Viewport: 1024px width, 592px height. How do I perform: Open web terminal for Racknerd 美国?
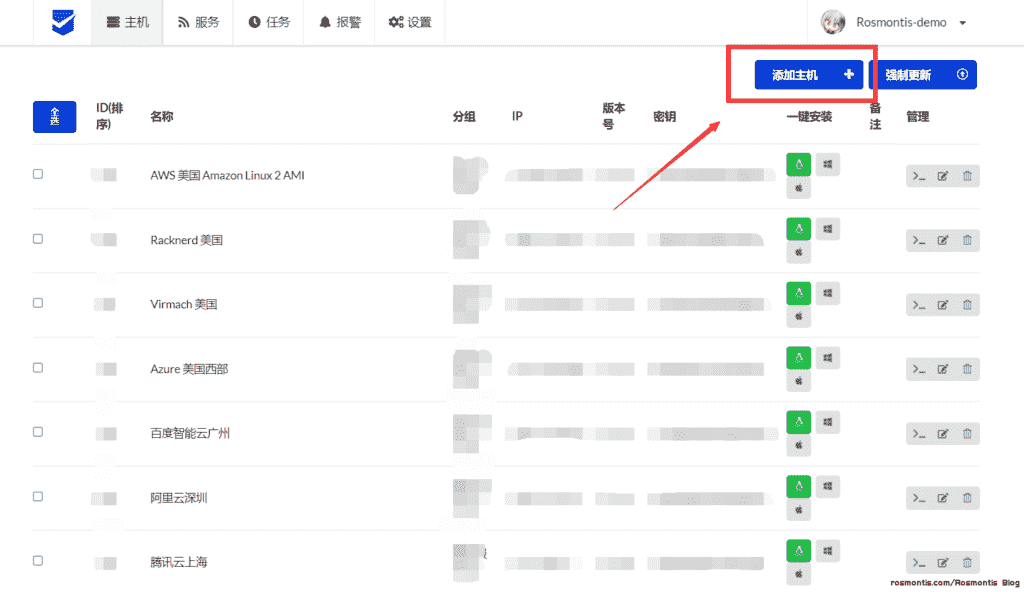[919, 240]
